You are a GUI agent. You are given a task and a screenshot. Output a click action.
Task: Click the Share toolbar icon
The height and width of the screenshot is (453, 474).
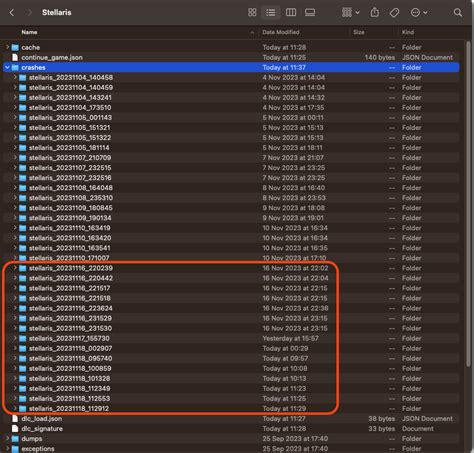(x=375, y=13)
